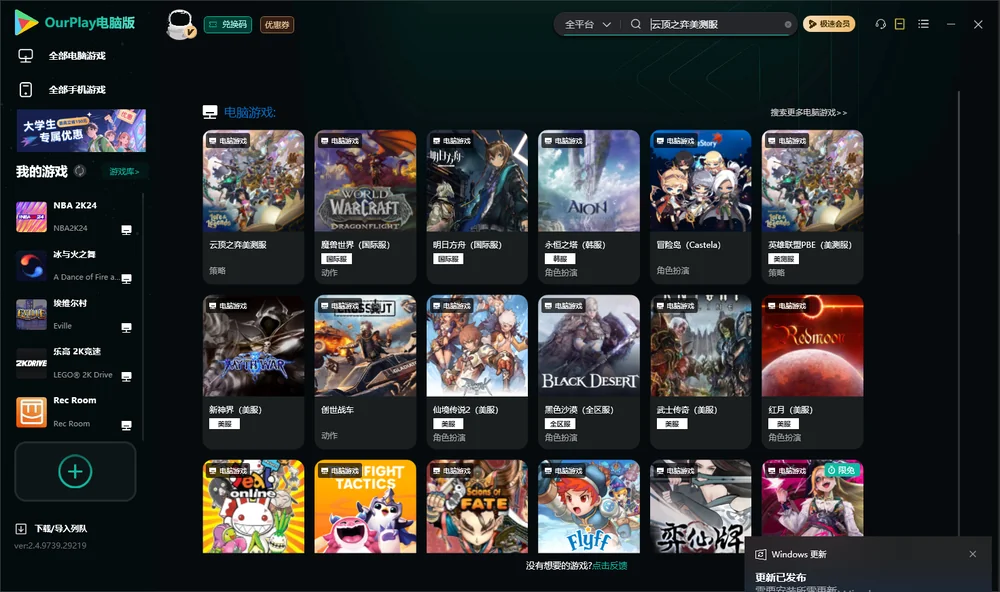Screen dimensions: 1000x592
Task: Click the PC icon on 埃维尔村 row
Action: point(126,328)
